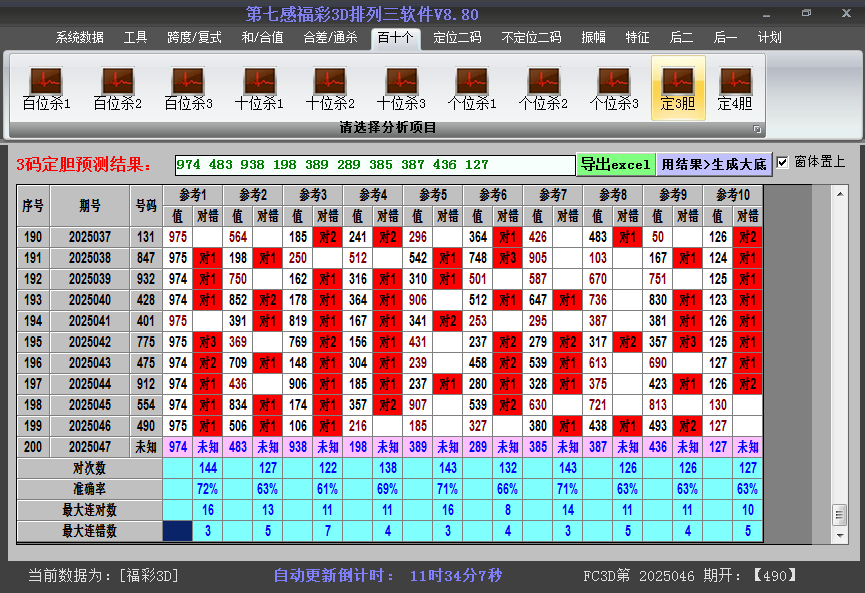Image resolution: width=865 pixels, height=593 pixels.
Task: Switch to the 不定位二码 tab
Action: tap(531, 38)
